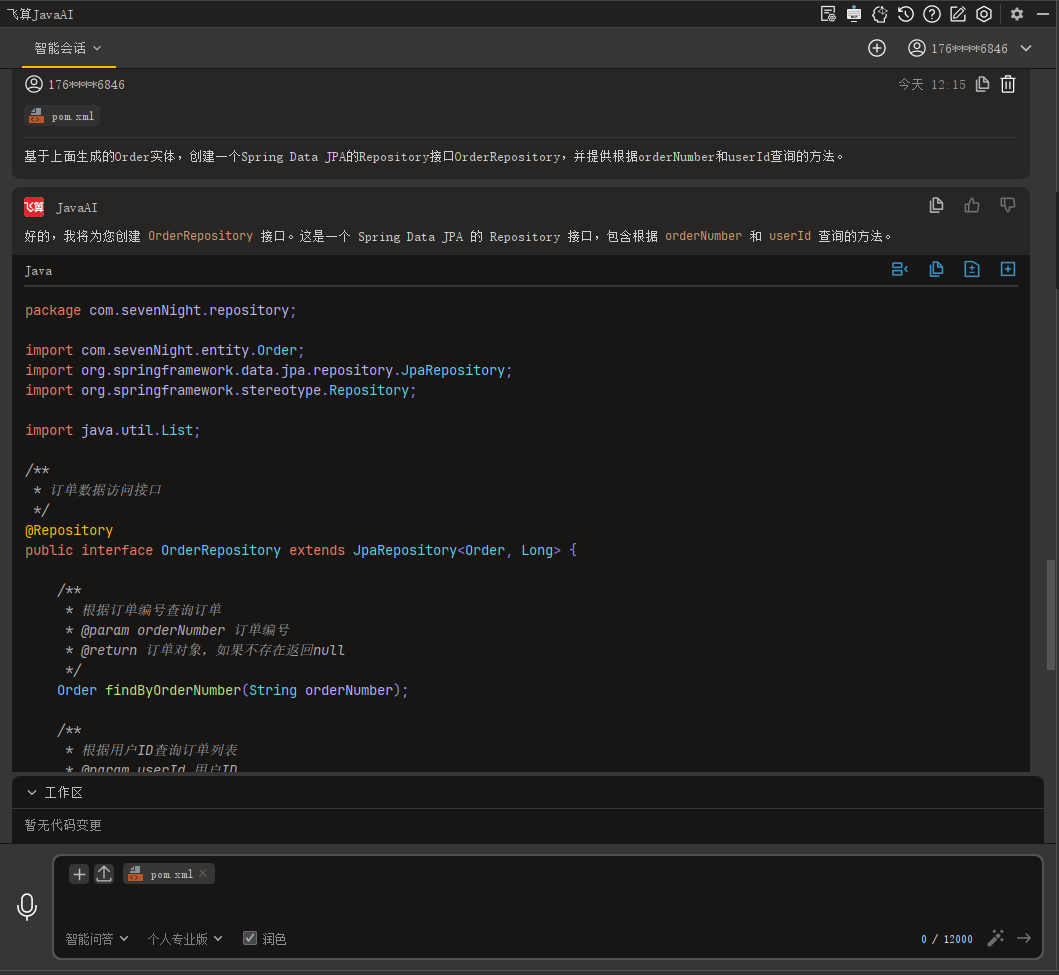Delete the user message with trash icon
This screenshot has width=1059, height=975.
click(x=1008, y=84)
